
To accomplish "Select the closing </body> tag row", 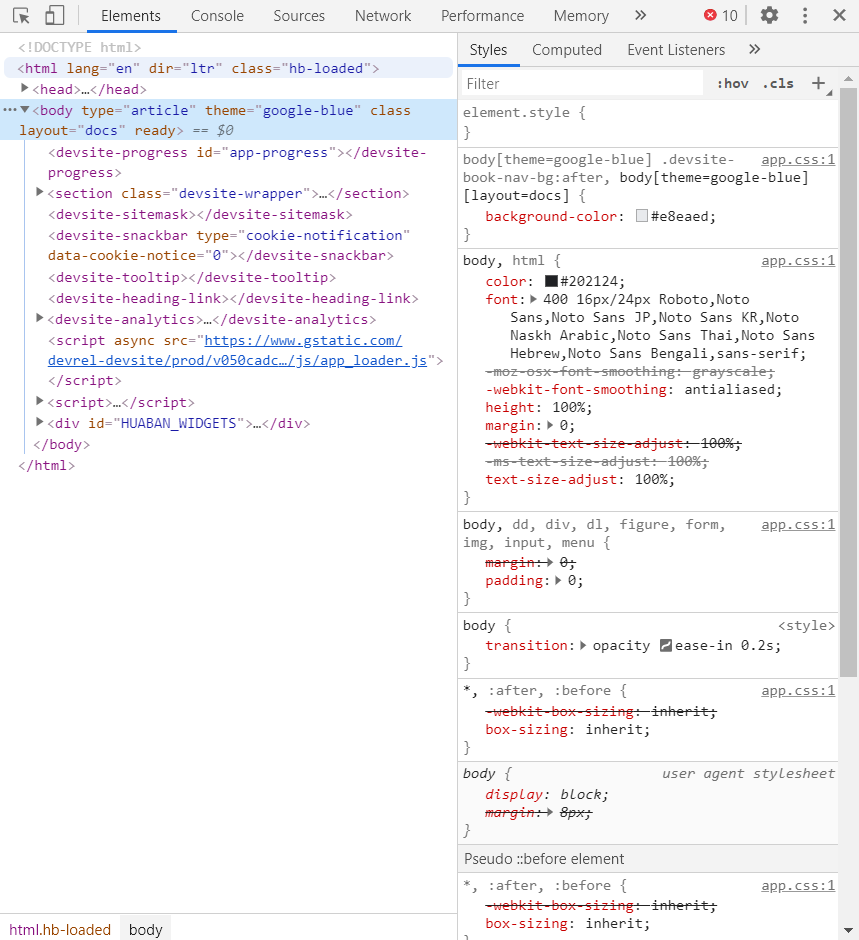I will click(x=61, y=444).
